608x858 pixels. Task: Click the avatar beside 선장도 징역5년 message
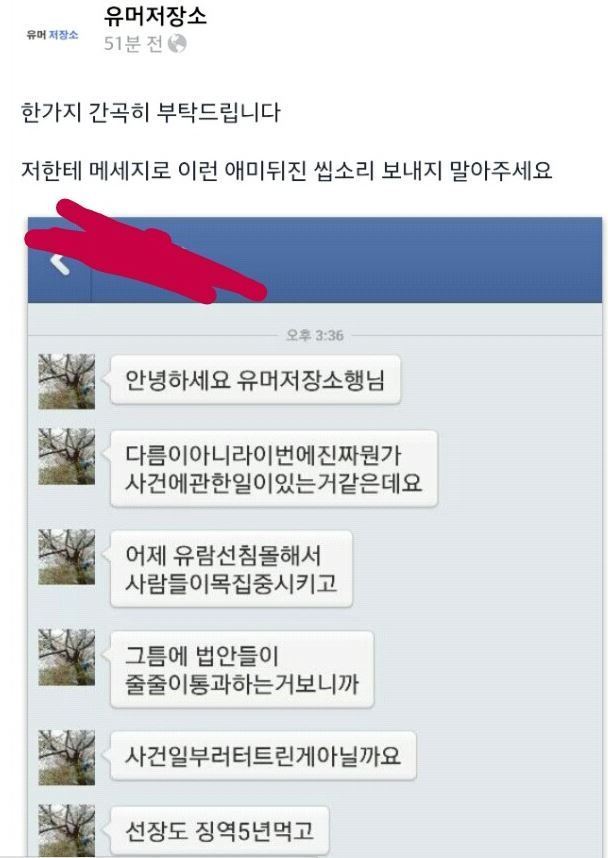click(x=67, y=831)
